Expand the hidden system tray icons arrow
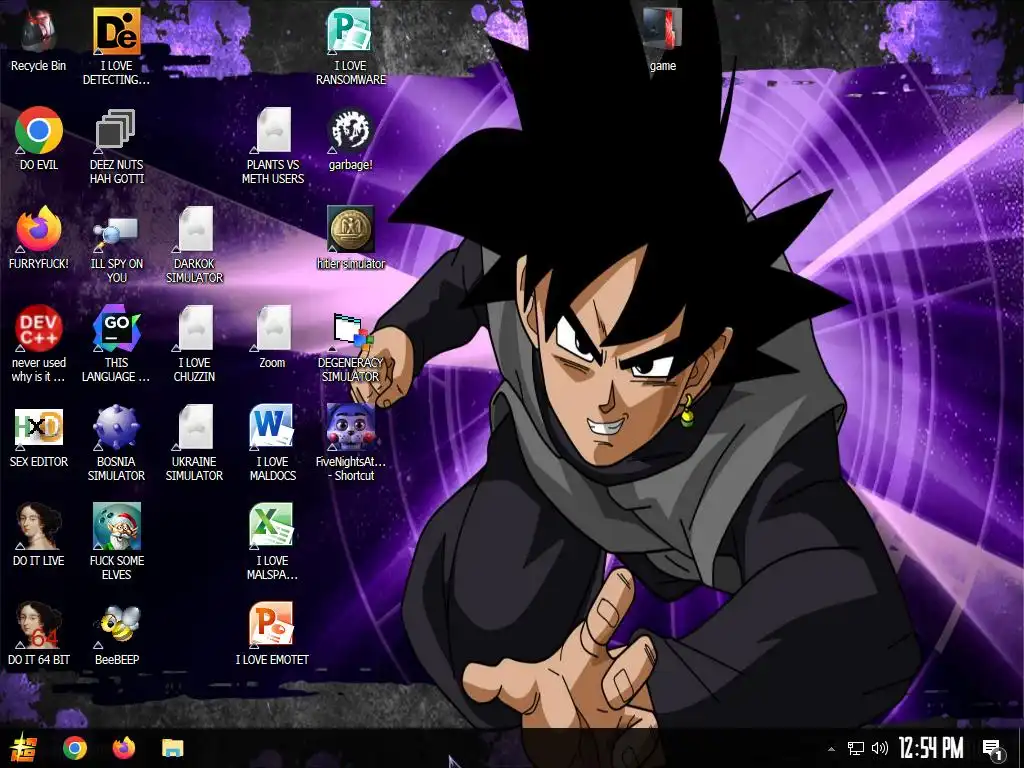 point(831,748)
